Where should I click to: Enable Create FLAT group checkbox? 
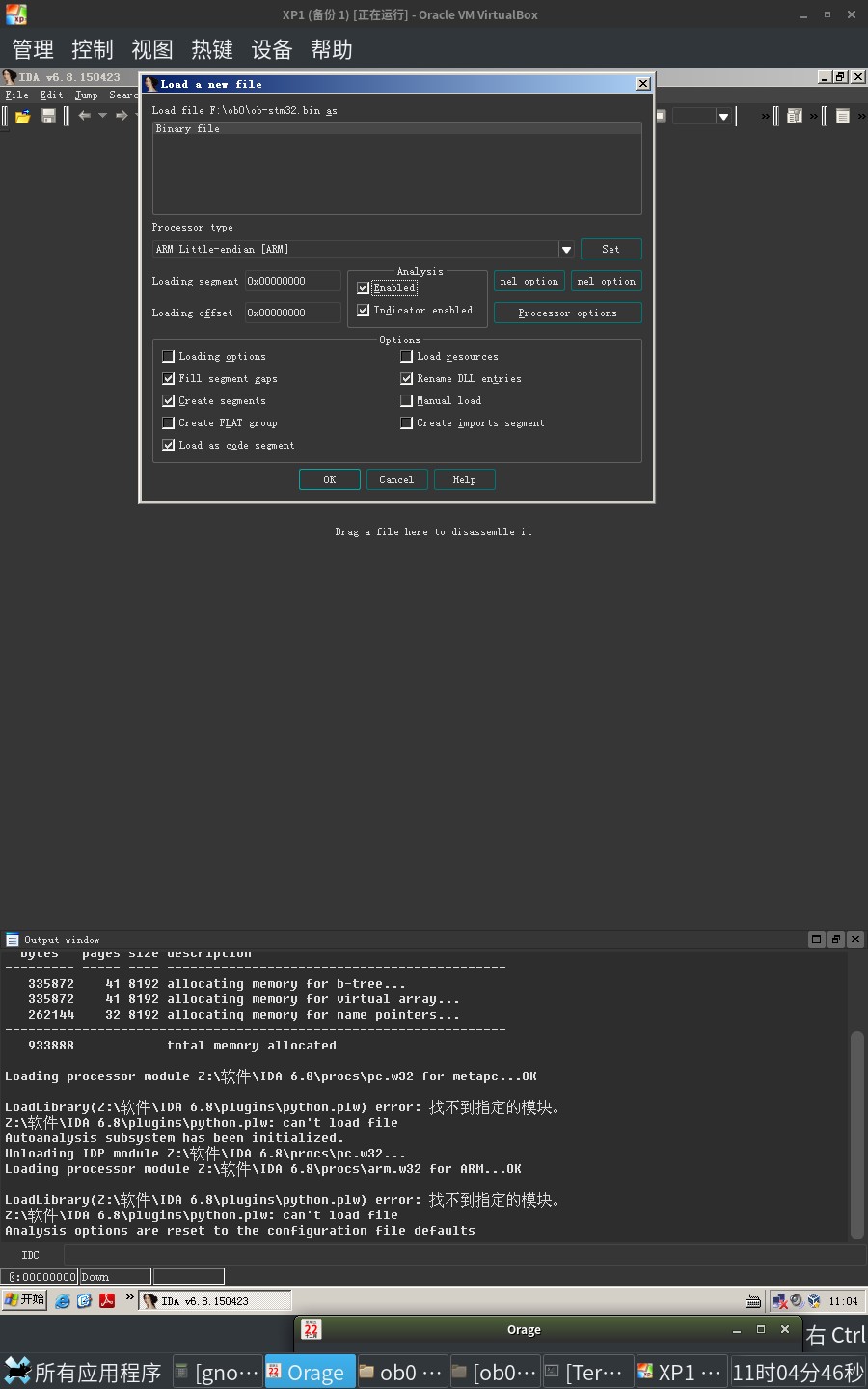coord(168,422)
